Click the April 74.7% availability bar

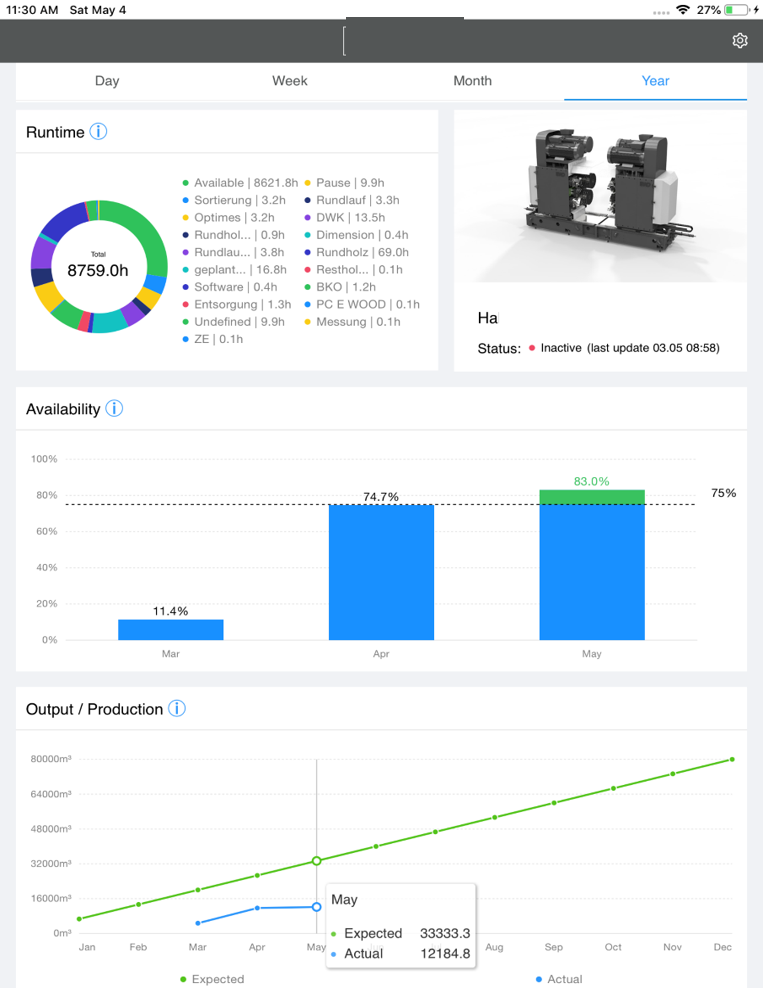tap(381, 572)
